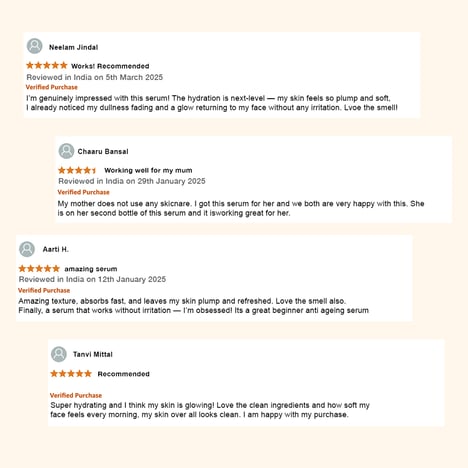This screenshot has width=468, height=468.
Task: Click the five-star rating on Neelam's review
Action: (47, 65)
